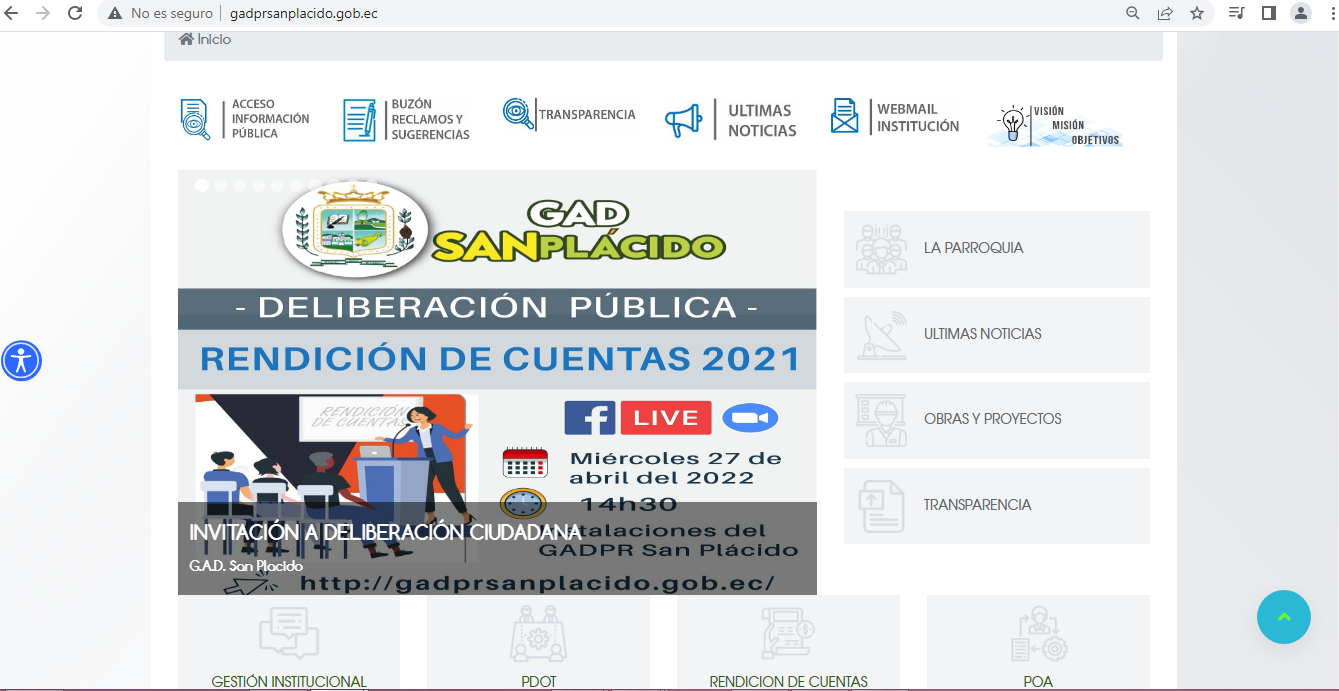Viewport: 1339px width, 691px height.
Task: Open Buzón Reclamos y Sugerencias icon
Action: pos(359,120)
